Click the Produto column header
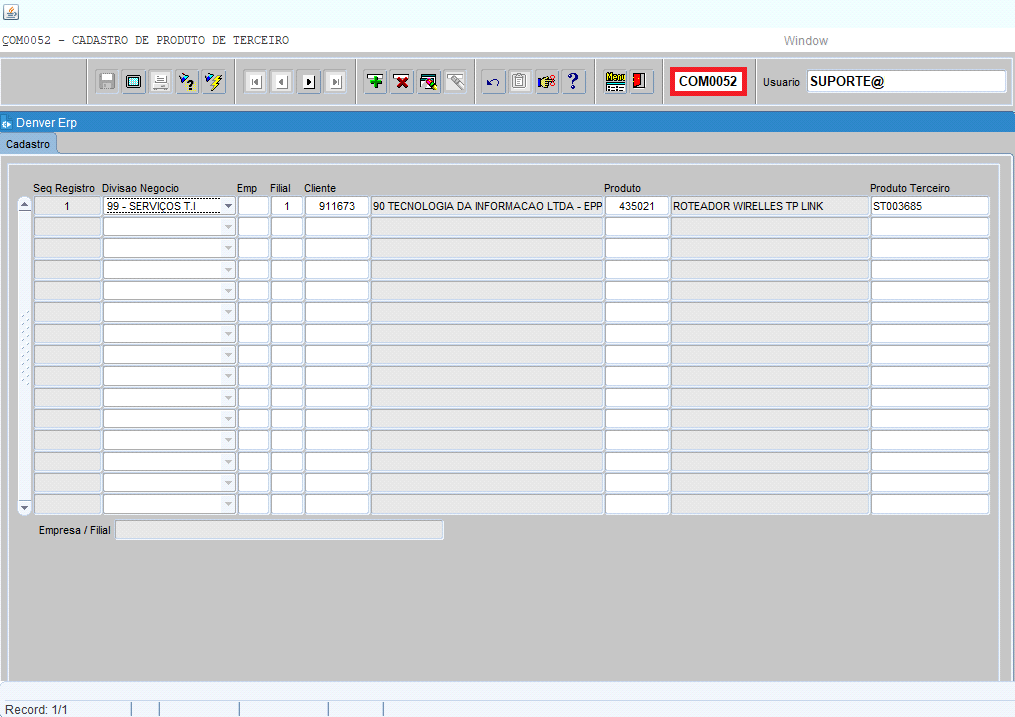The height and width of the screenshot is (717, 1015). (x=622, y=188)
